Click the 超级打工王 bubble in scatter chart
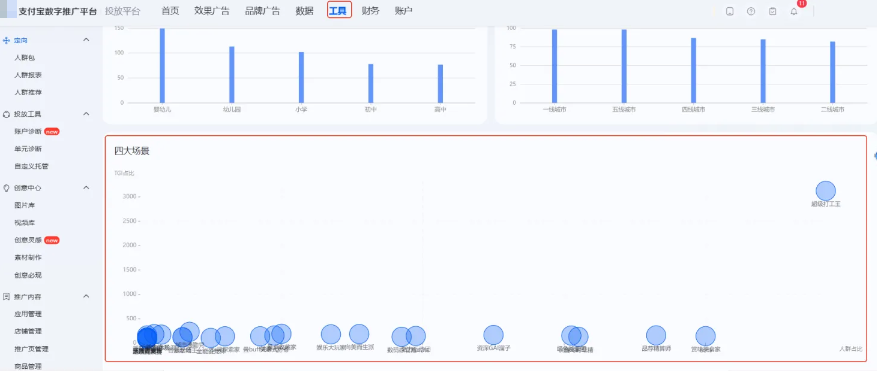Screen dimensions: 877x371 pyautogui.click(x=826, y=191)
